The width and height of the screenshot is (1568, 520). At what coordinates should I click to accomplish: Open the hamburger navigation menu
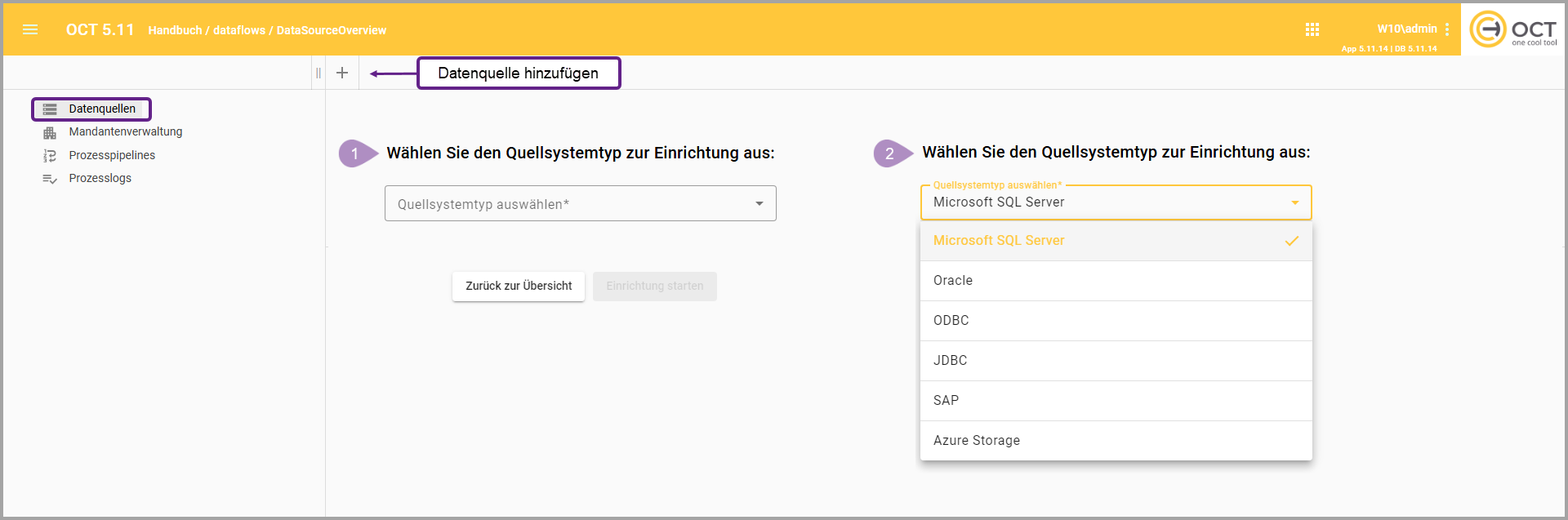click(30, 30)
